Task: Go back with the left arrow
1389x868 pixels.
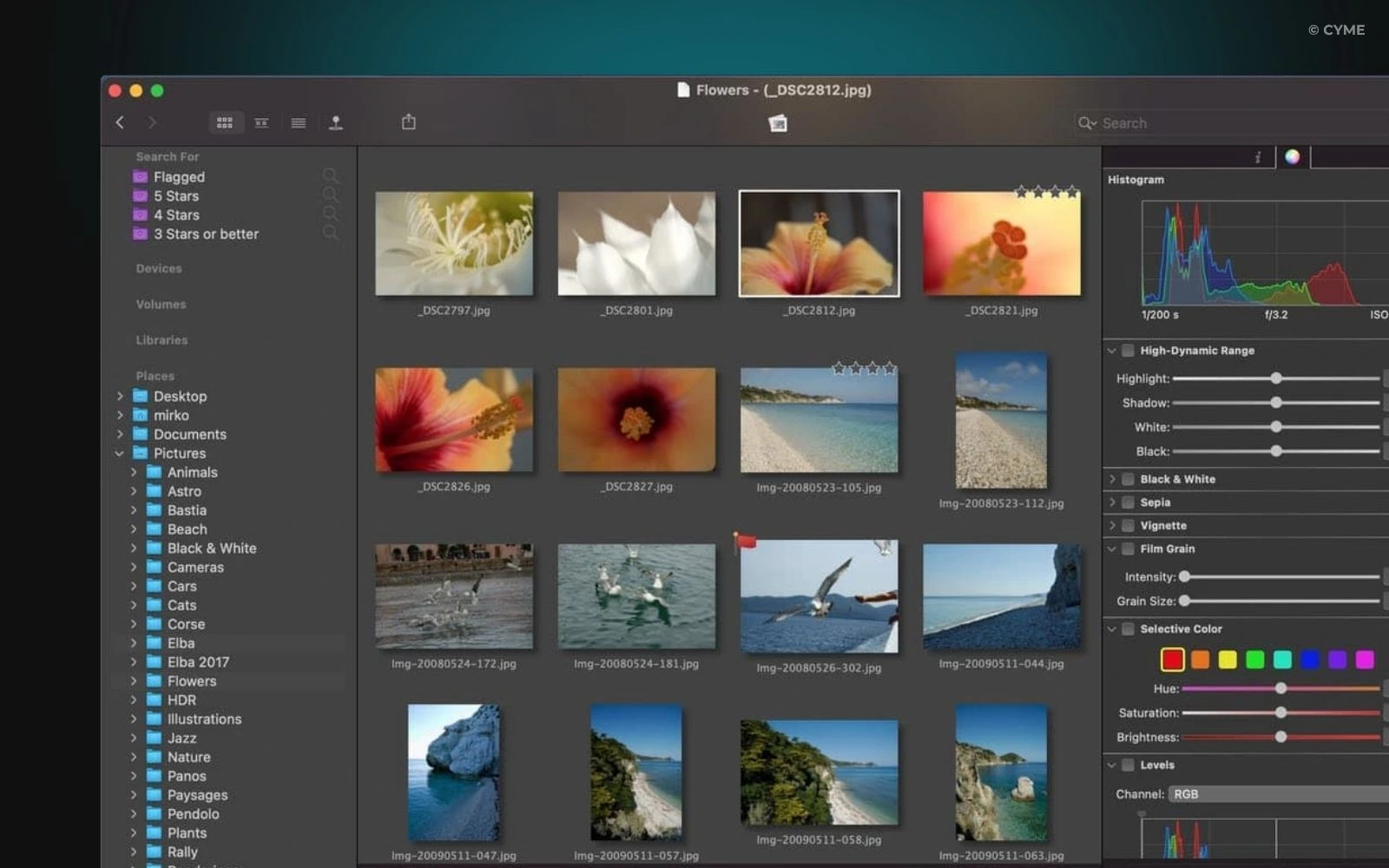Action: coord(120,122)
